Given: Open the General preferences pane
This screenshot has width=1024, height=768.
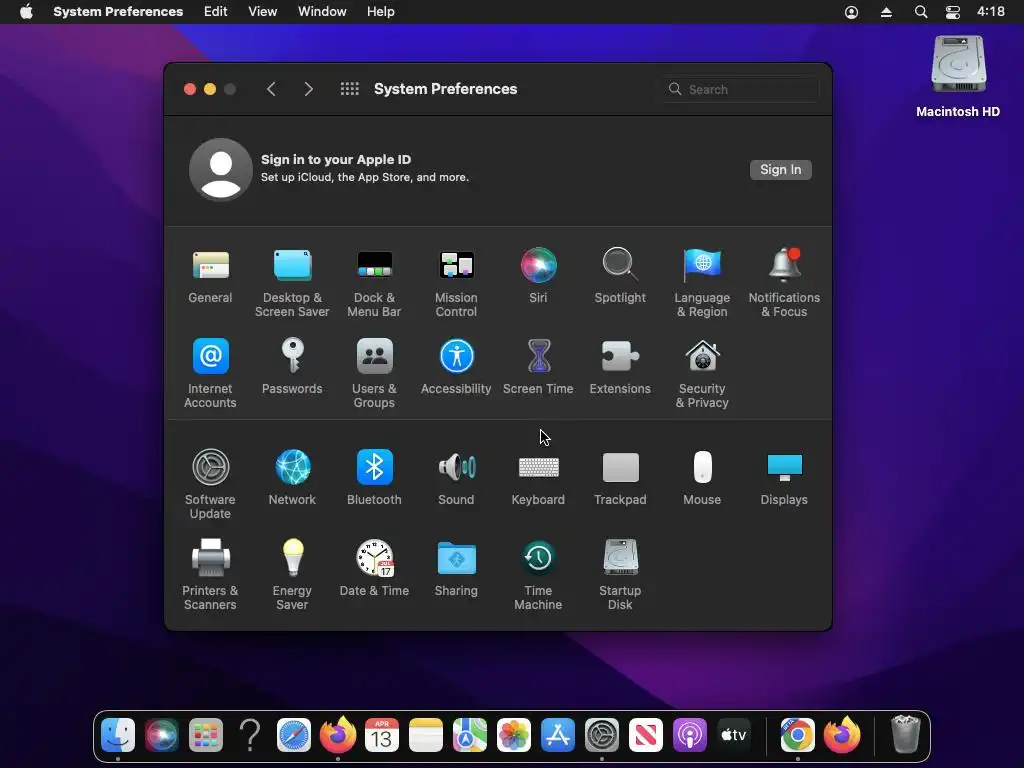Looking at the screenshot, I should pyautogui.click(x=210, y=266).
